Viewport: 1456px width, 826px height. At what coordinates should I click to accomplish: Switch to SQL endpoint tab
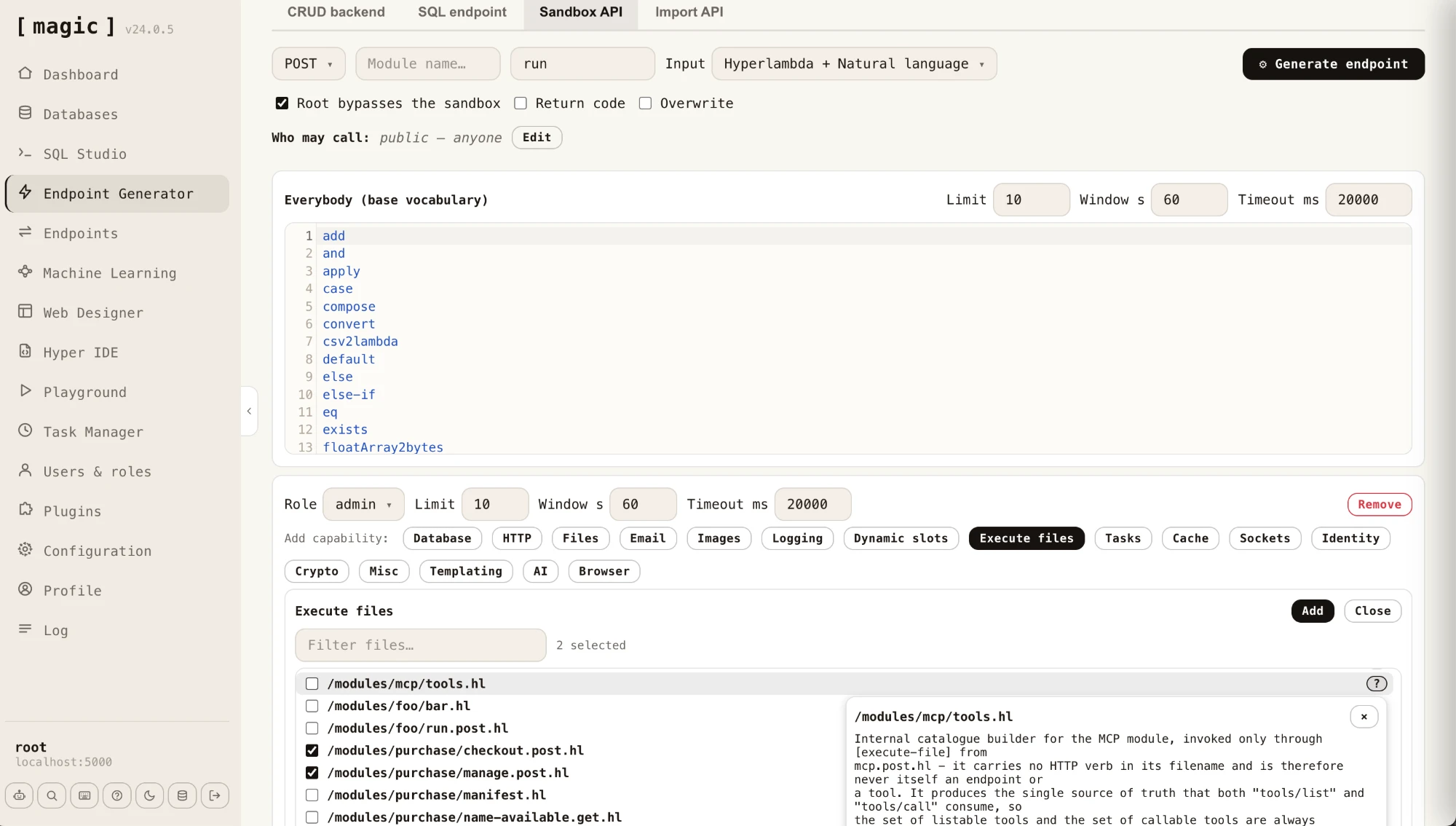click(462, 12)
